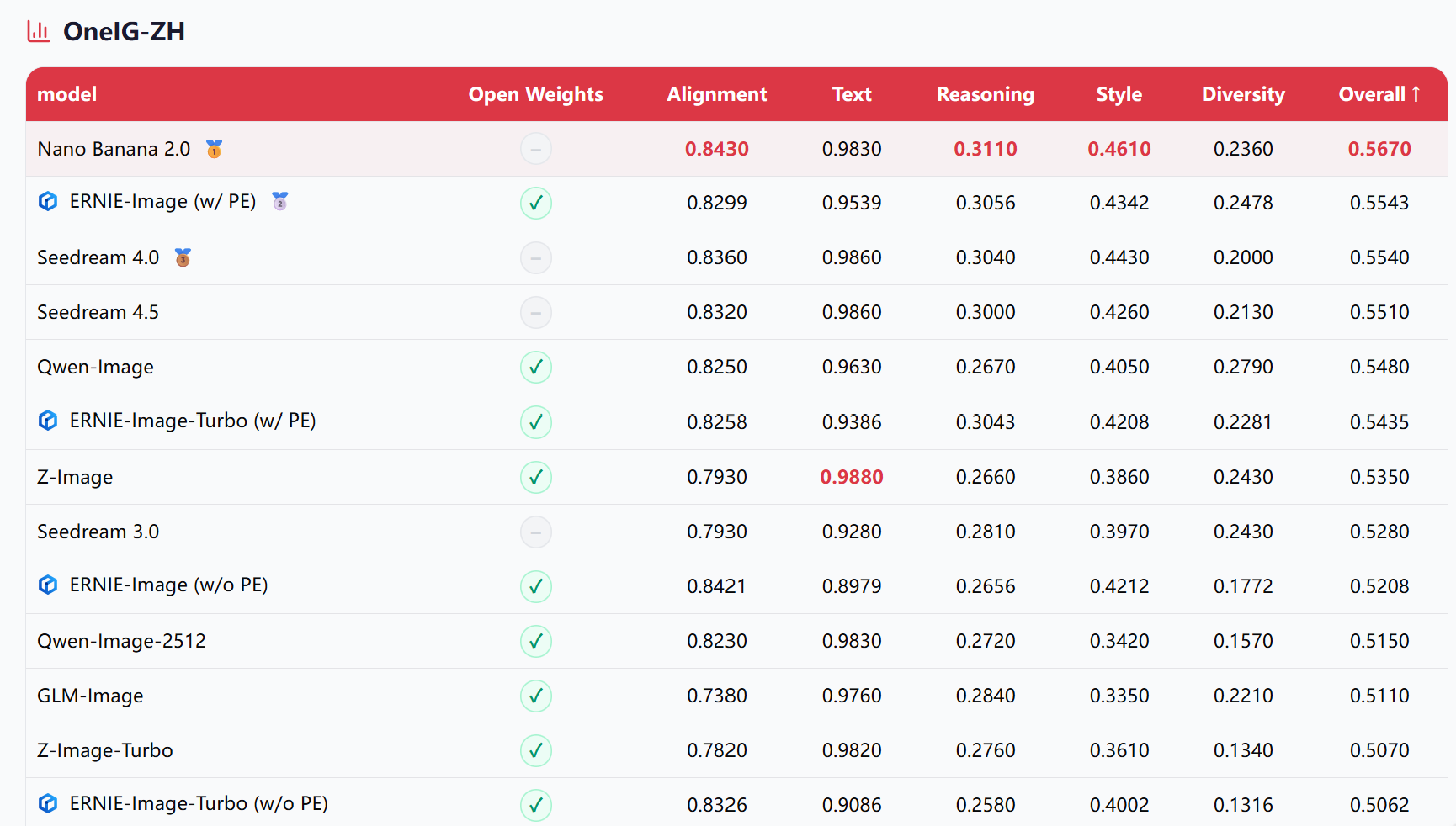This screenshot has width=1456, height=826.
Task: Click the bronze medal beside Seedream 4.0
Action: (x=183, y=257)
